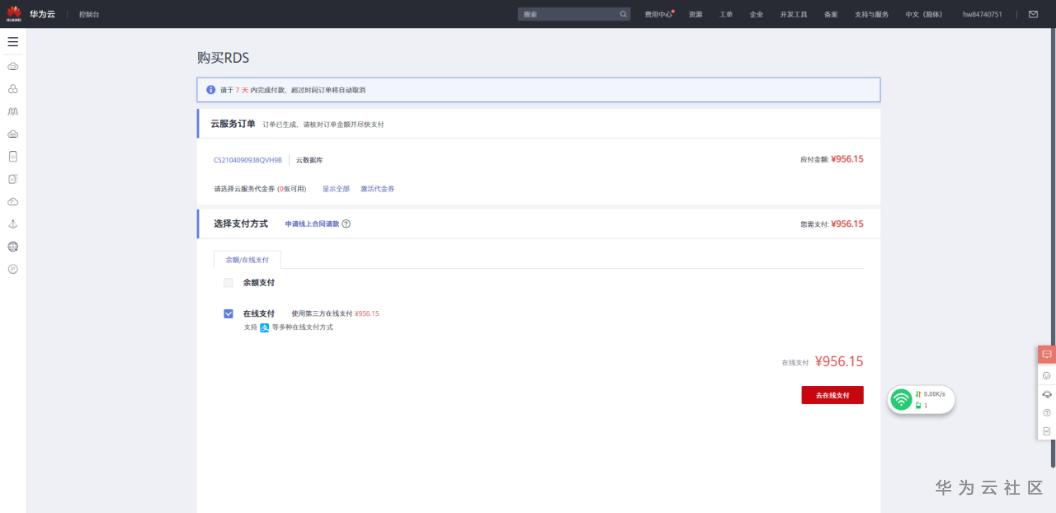Click the red 去在线支付 button

click(x=832, y=395)
